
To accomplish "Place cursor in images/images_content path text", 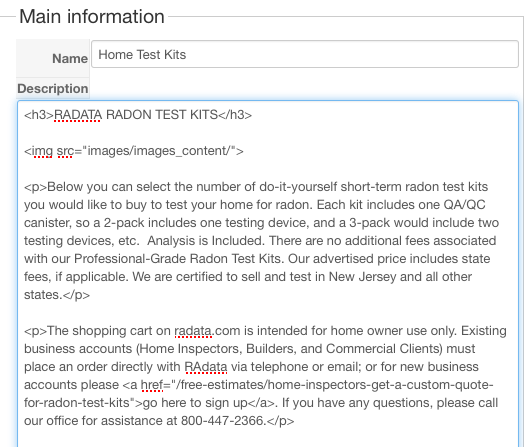I will [159, 151].
